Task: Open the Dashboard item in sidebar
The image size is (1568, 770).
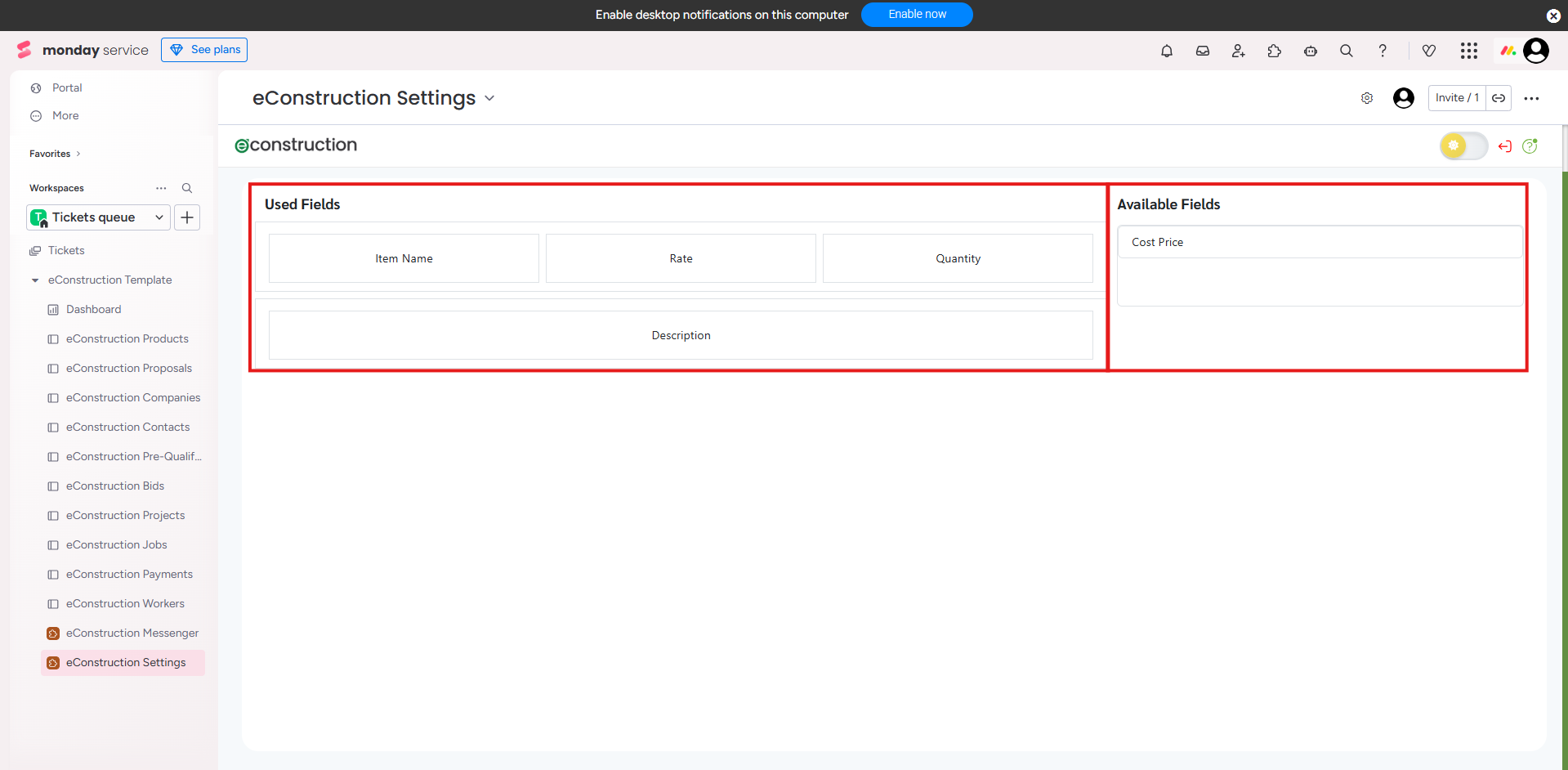Action: tap(94, 310)
